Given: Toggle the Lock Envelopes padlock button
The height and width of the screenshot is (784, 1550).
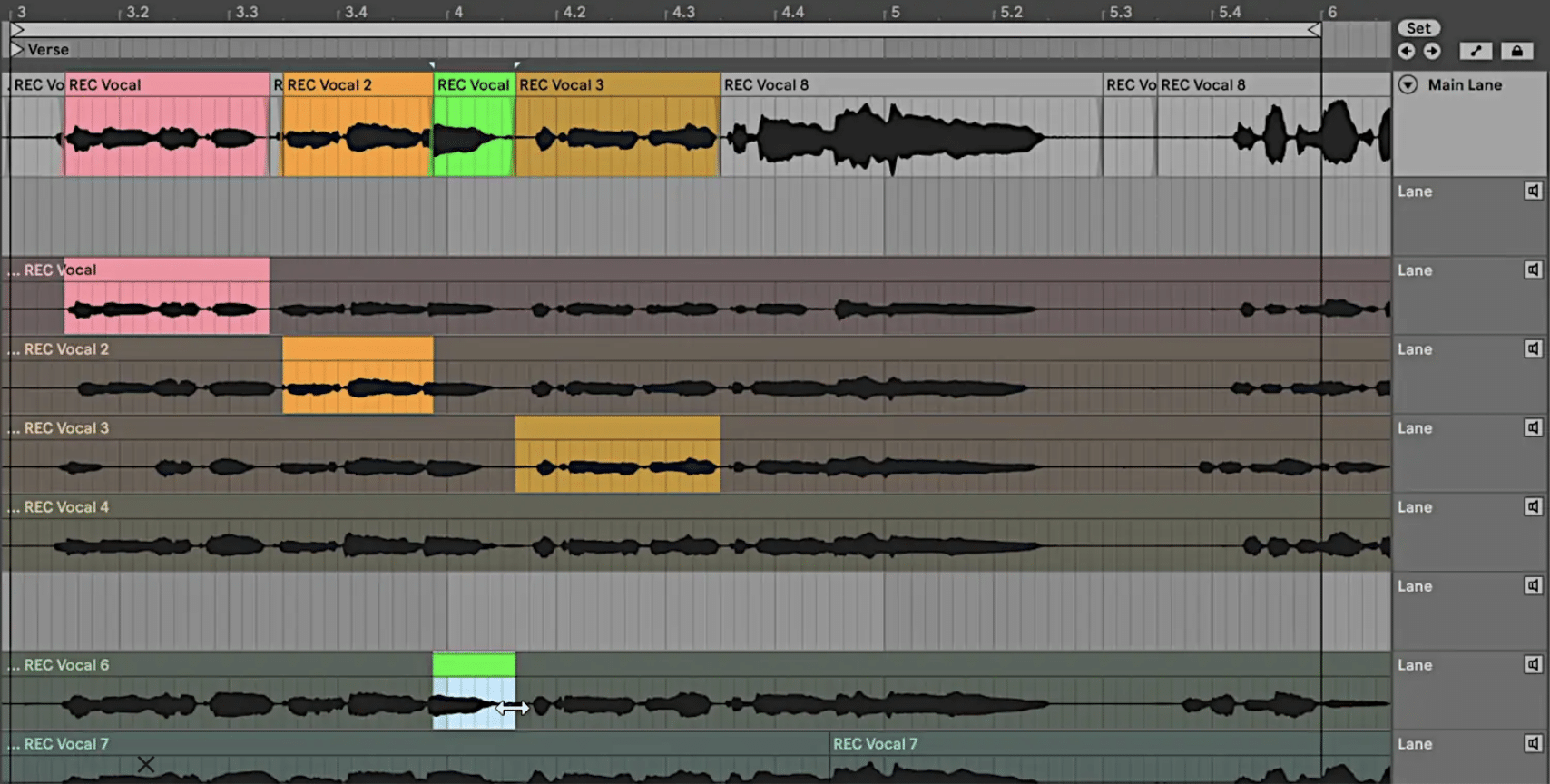Looking at the screenshot, I should pos(1516,51).
